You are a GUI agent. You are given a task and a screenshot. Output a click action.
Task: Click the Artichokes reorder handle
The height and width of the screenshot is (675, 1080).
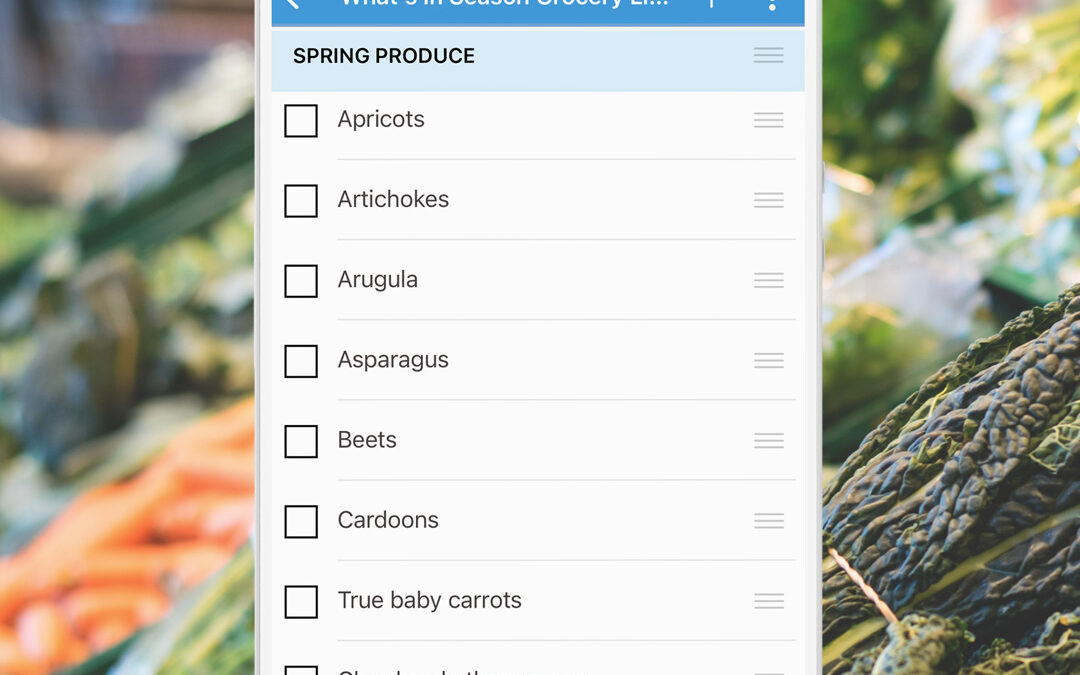pyautogui.click(x=769, y=200)
